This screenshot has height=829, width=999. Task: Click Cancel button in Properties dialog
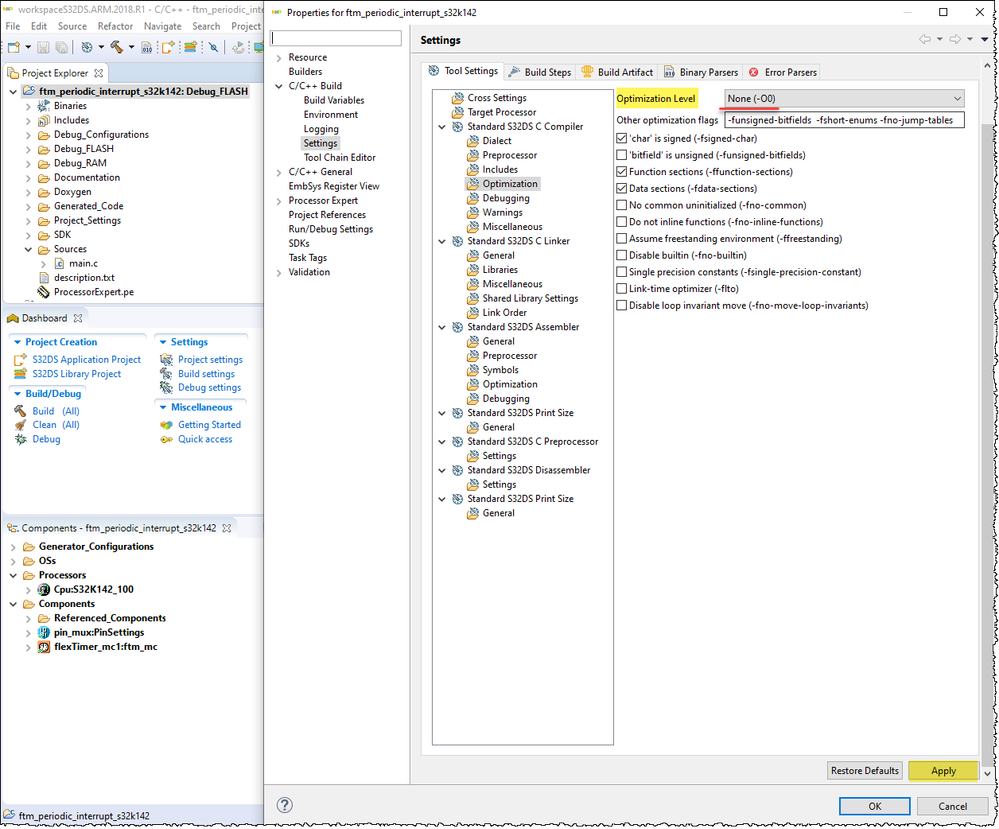point(952,806)
